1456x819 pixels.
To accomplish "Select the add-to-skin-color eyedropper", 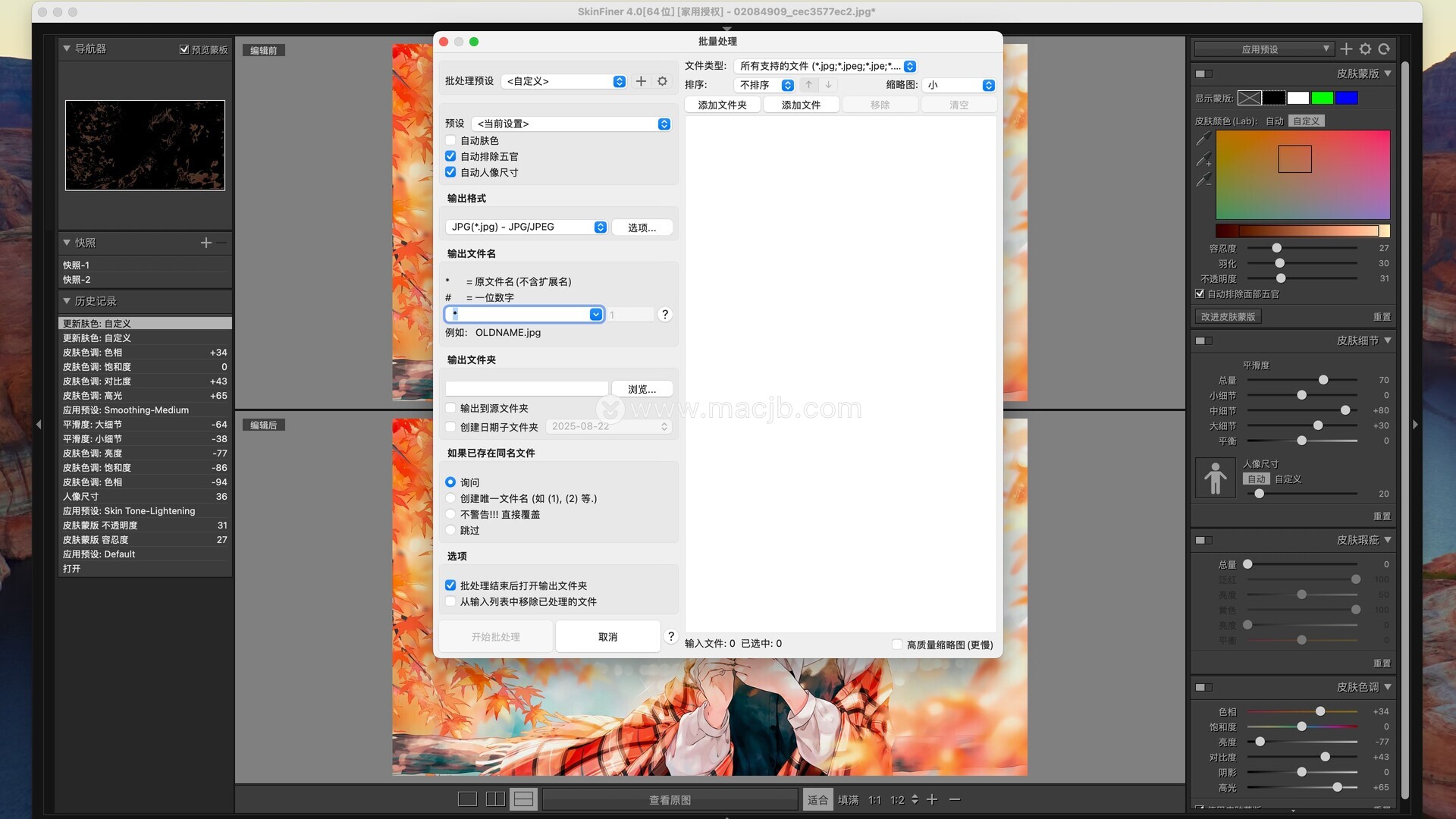I will (1203, 159).
